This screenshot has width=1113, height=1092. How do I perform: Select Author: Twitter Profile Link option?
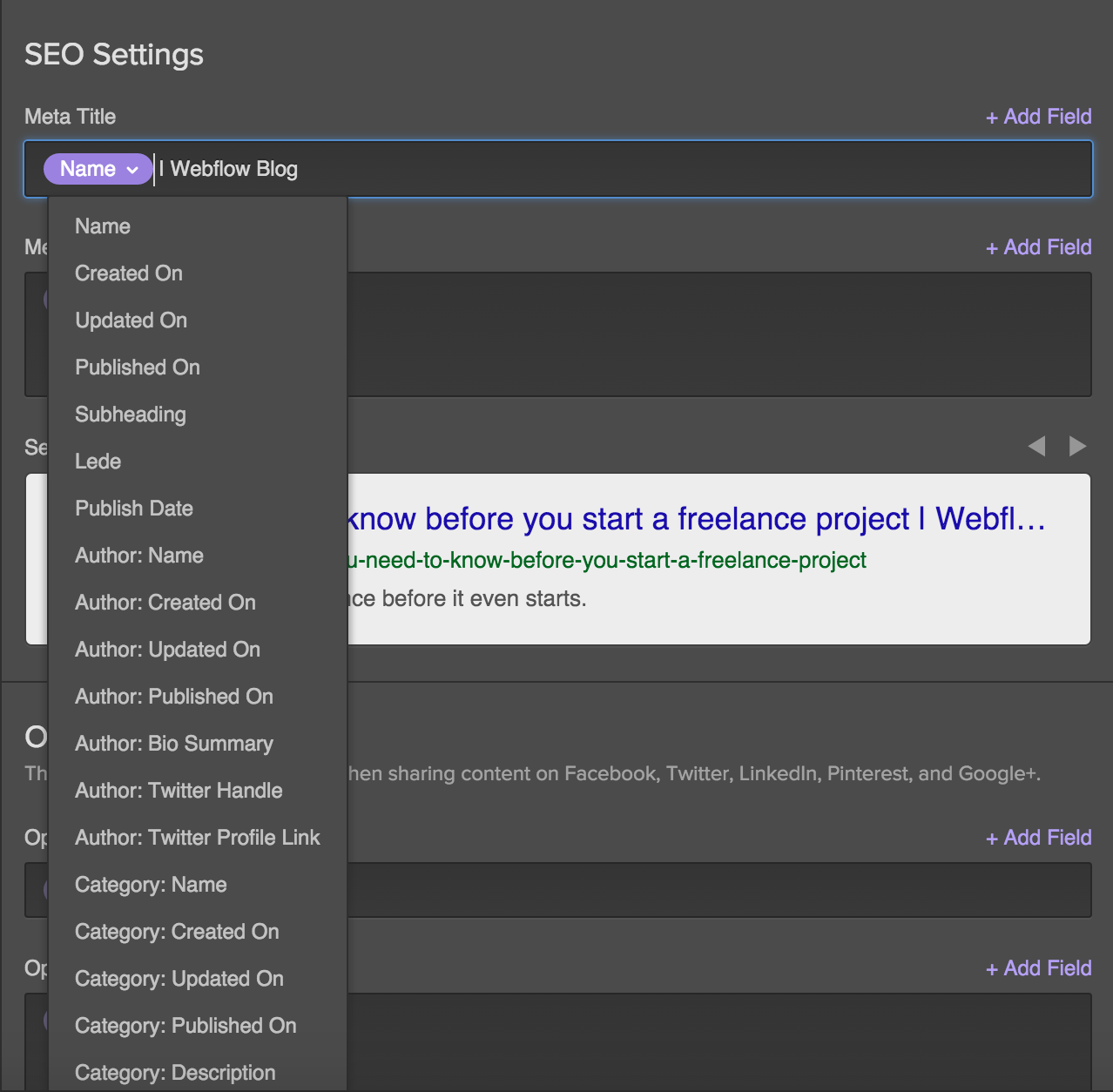(198, 838)
